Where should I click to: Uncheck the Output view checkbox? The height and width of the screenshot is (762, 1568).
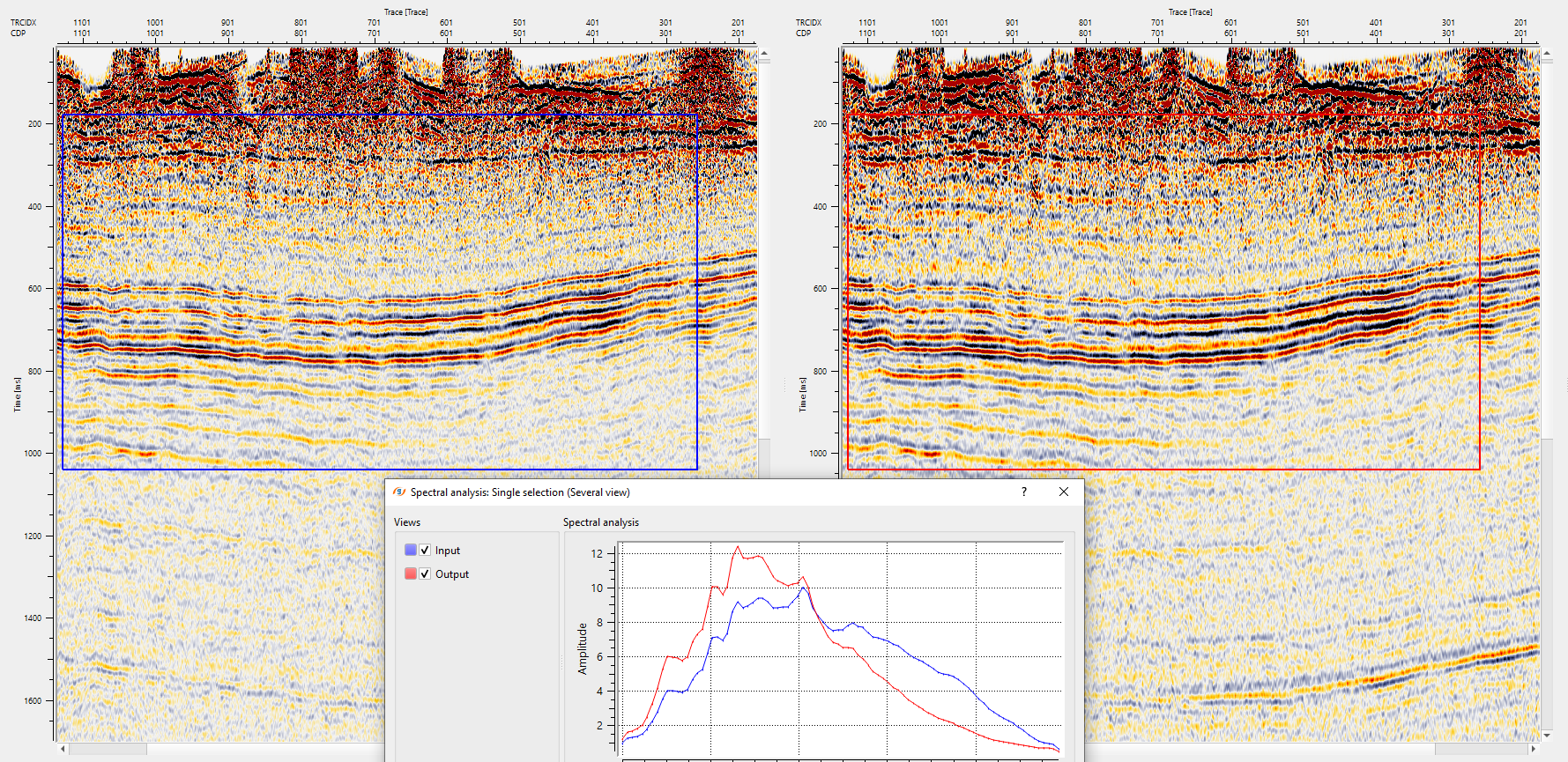[425, 573]
